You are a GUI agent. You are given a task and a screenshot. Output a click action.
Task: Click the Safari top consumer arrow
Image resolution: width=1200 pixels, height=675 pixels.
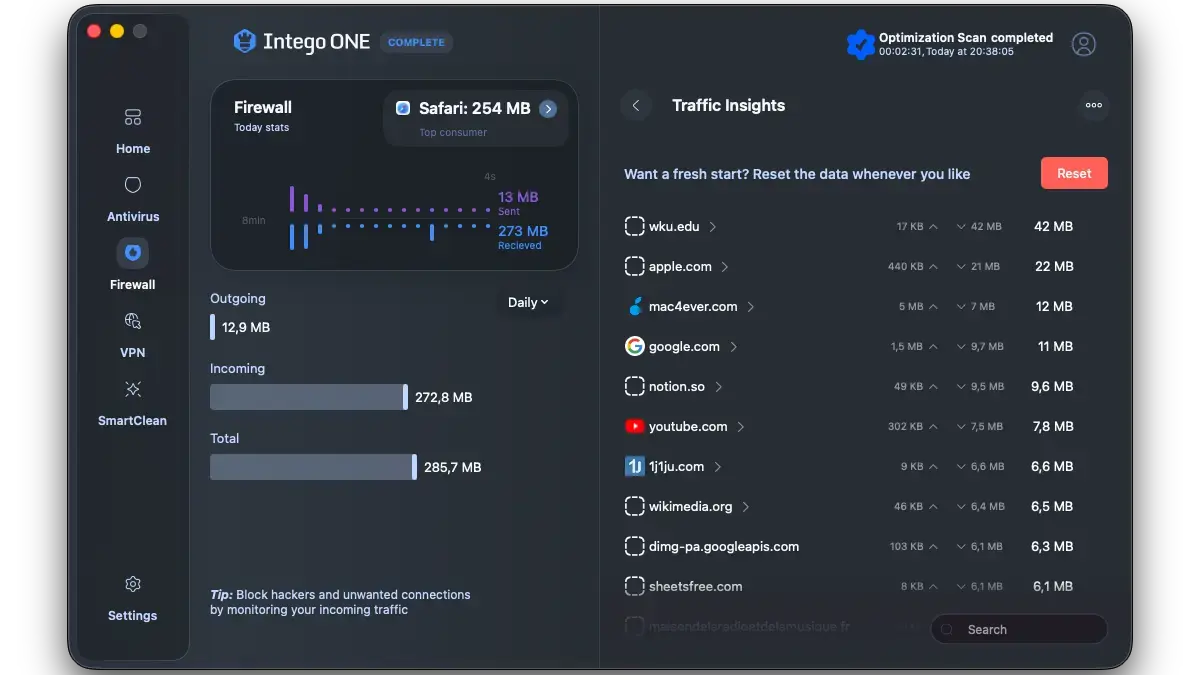548,109
